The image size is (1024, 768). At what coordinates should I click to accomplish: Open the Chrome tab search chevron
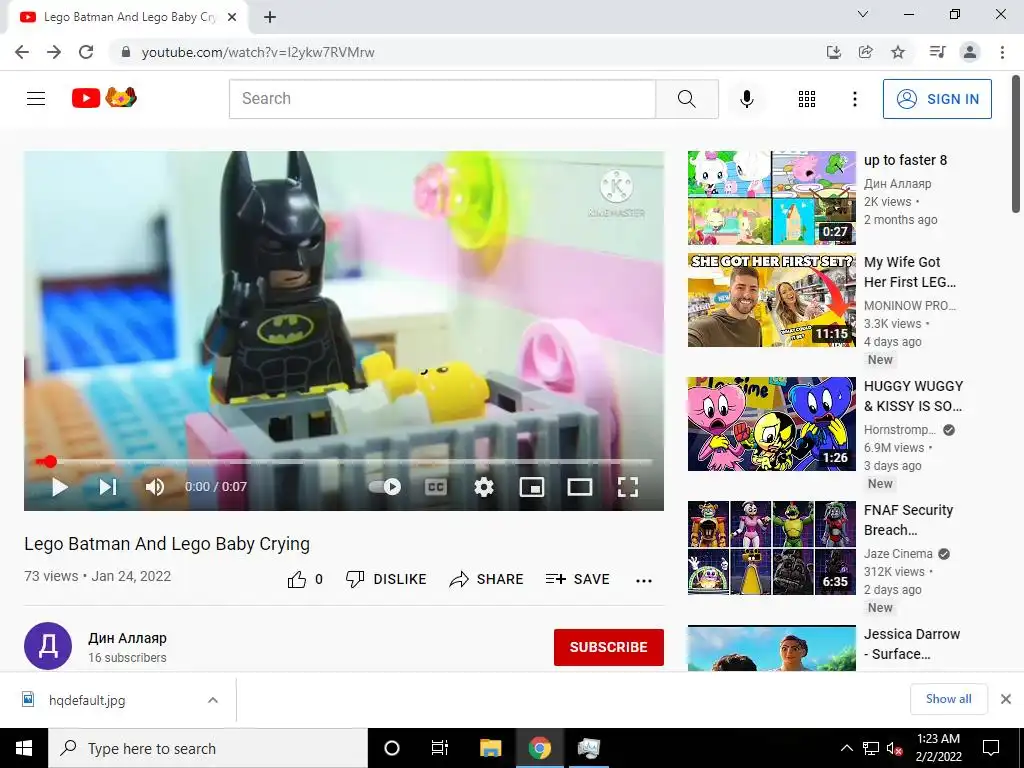863,14
